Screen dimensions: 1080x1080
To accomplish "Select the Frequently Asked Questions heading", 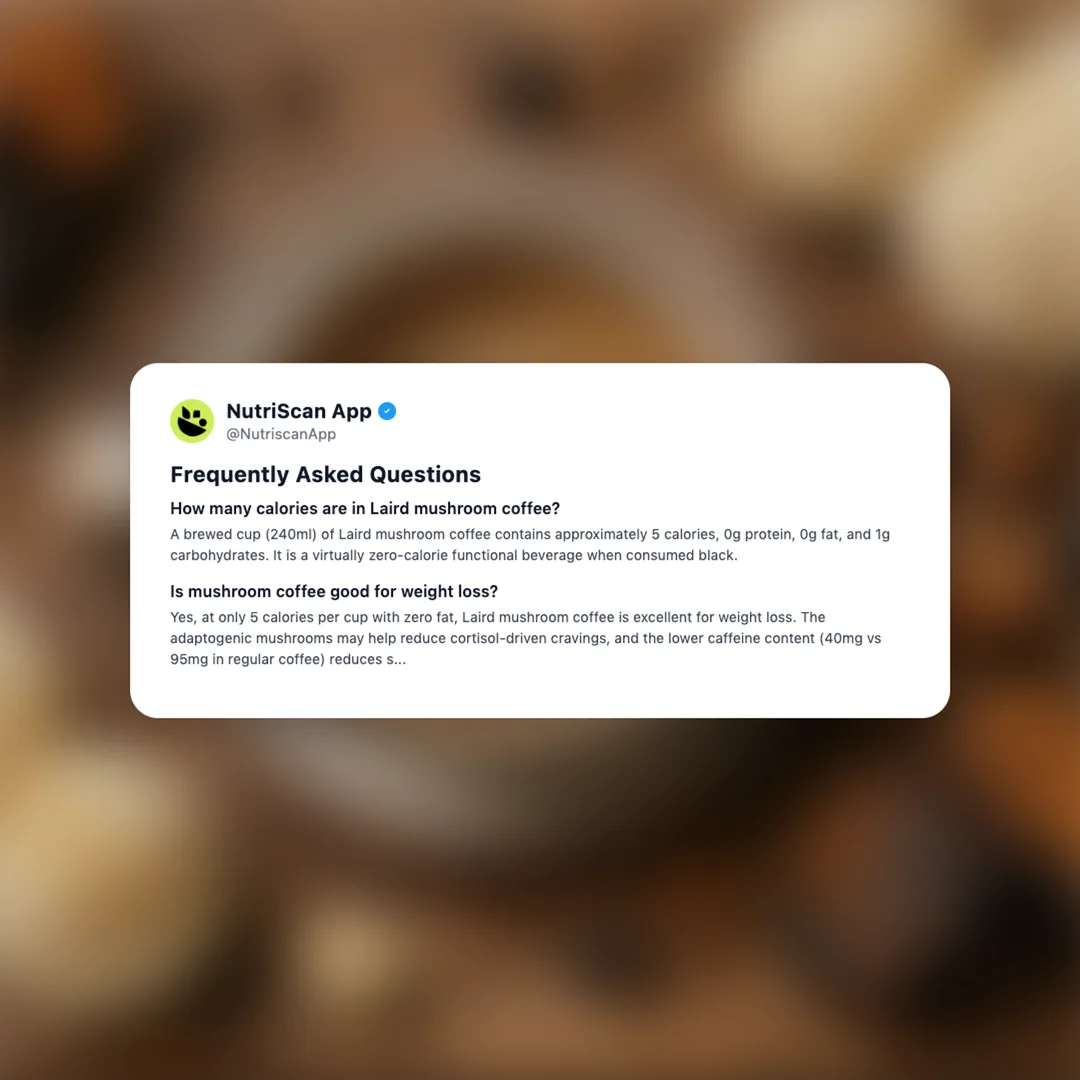I will point(325,475).
